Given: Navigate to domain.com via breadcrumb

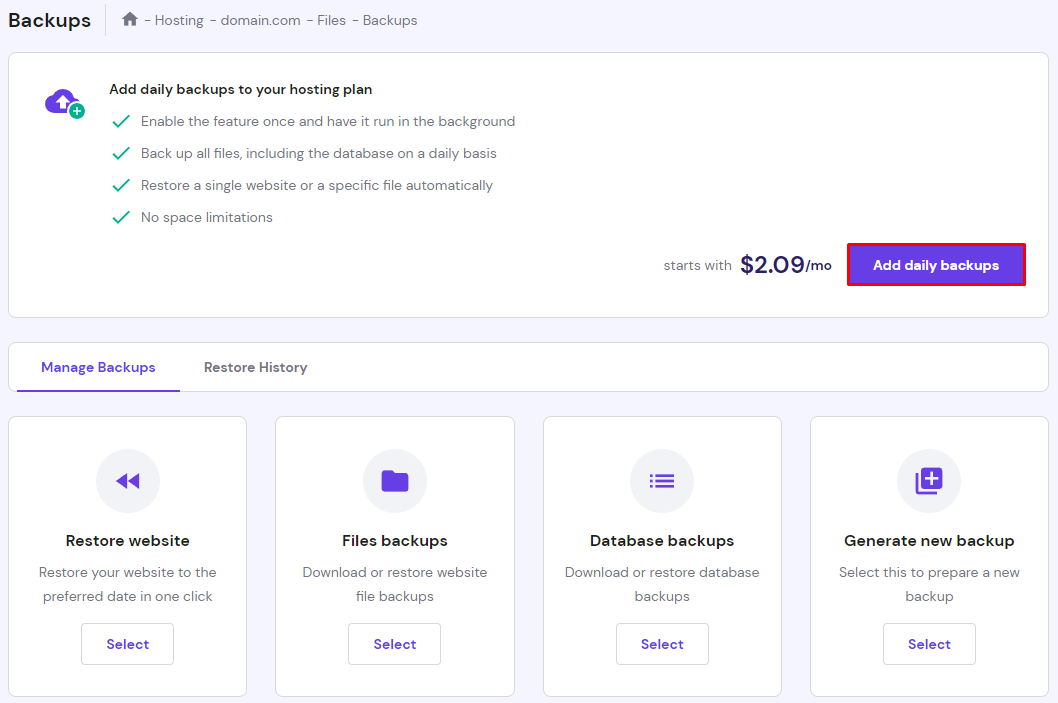Looking at the screenshot, I should click(x=260, y=19).
